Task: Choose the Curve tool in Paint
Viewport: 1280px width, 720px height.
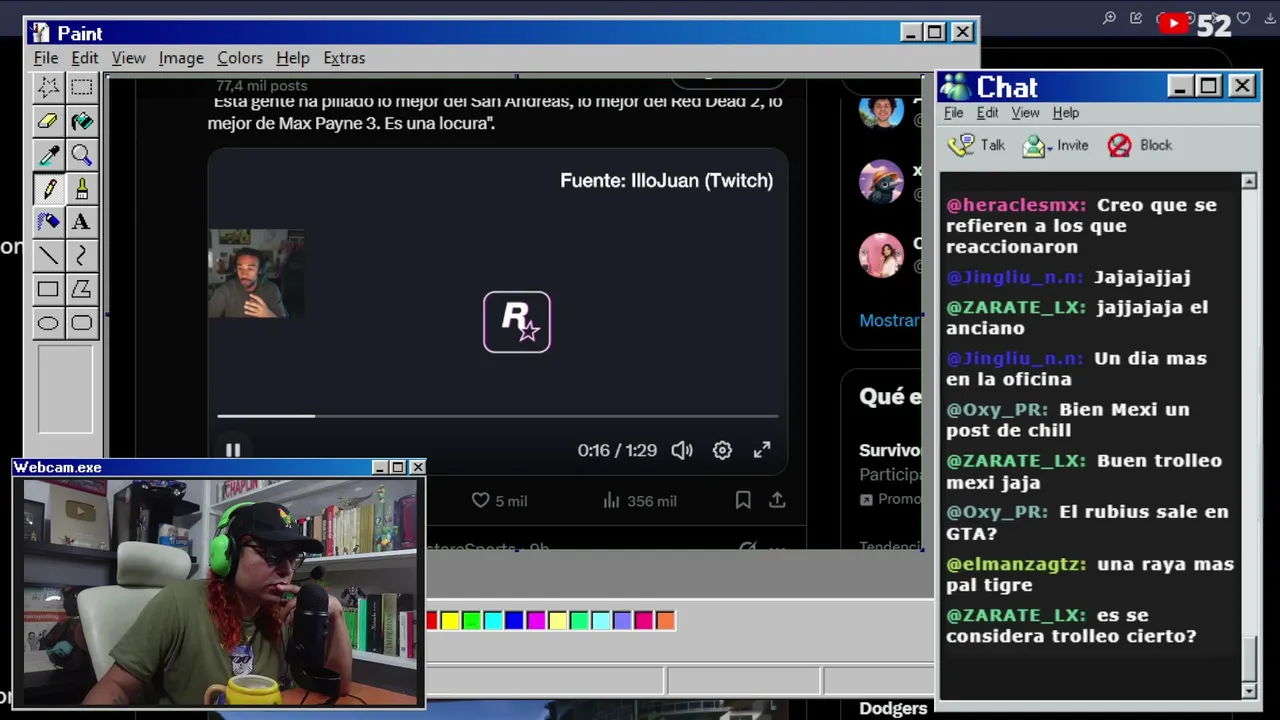Action: pyautogui.click(x=82, y=256)
